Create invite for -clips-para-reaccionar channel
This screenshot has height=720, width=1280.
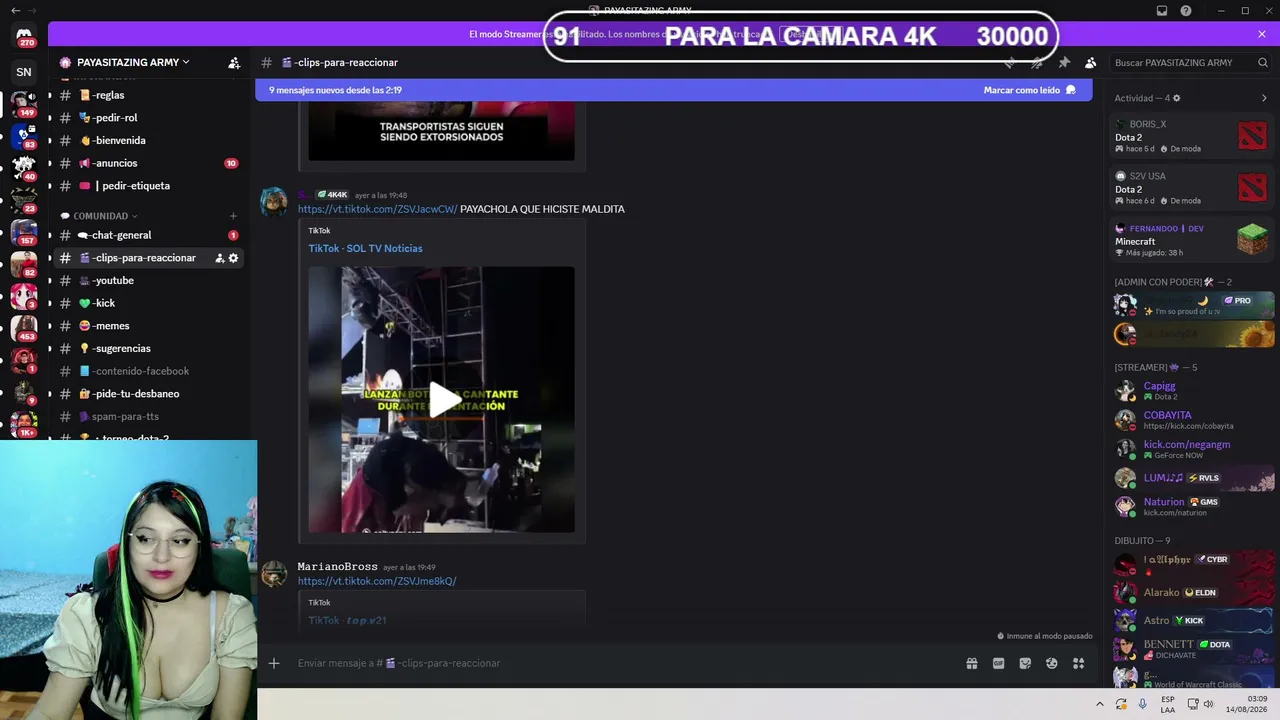click(220, 258)
